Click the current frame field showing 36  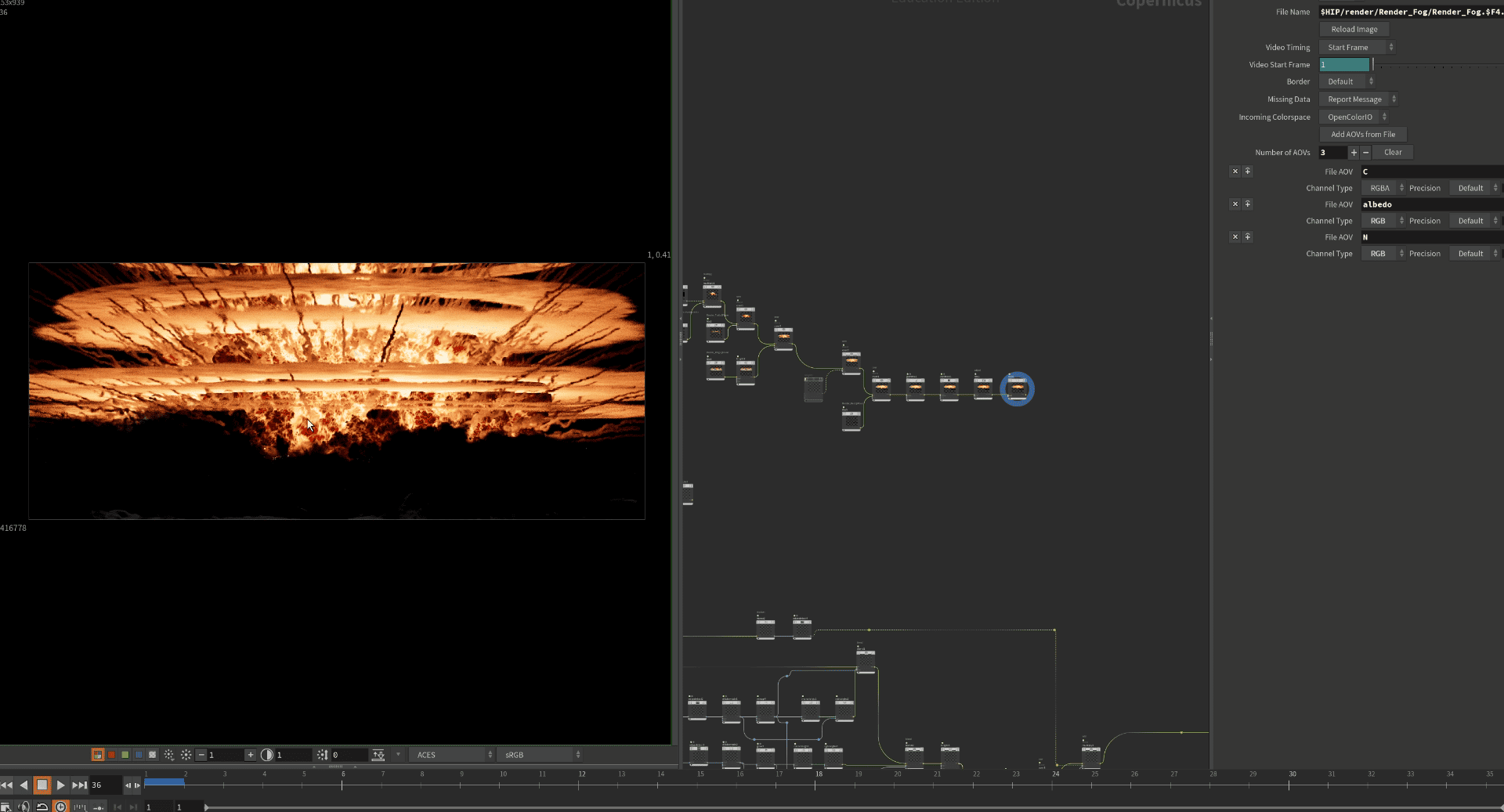click(x=105, y=785)
